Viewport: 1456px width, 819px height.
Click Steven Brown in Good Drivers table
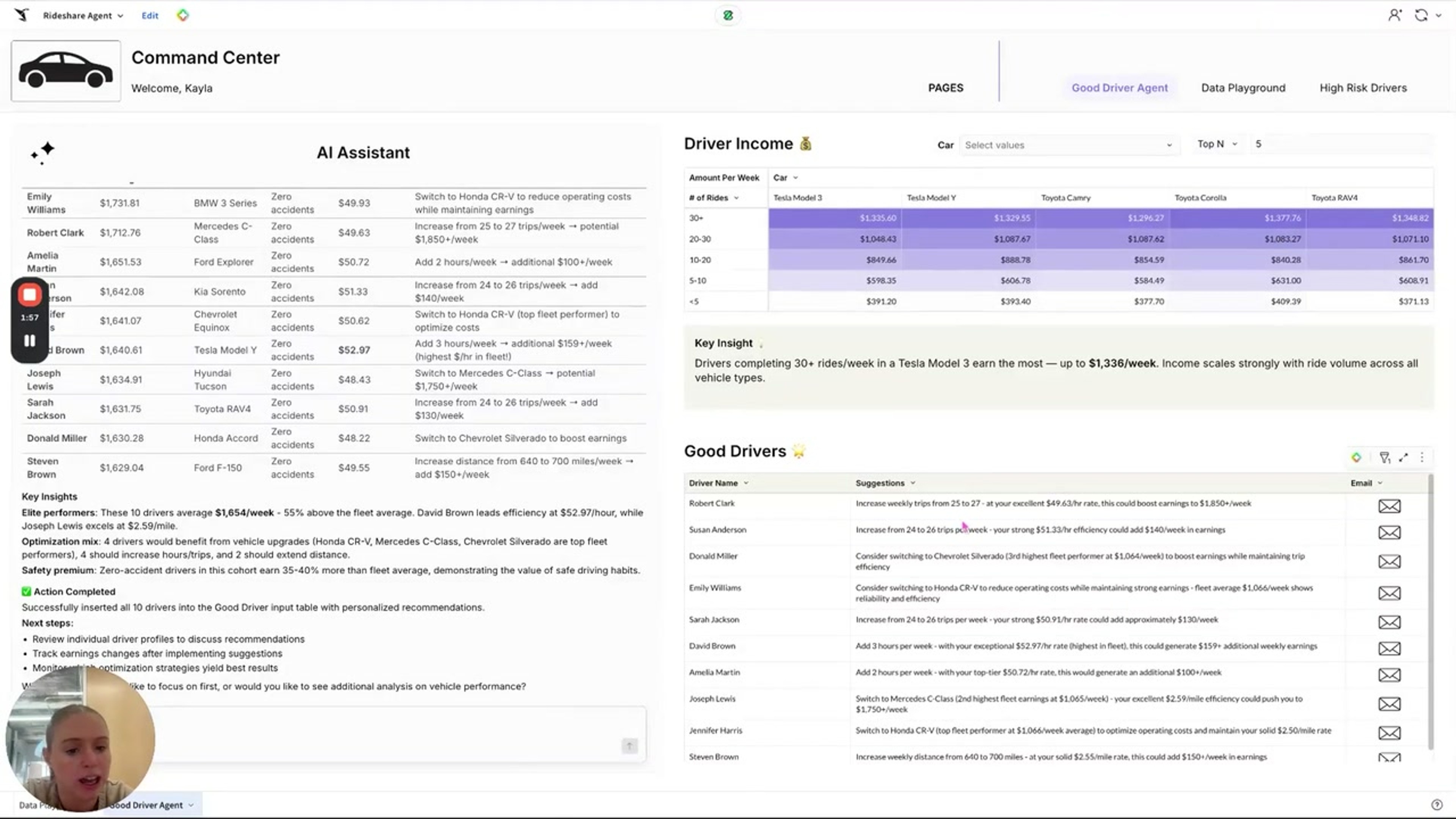(x=713, y=757)
